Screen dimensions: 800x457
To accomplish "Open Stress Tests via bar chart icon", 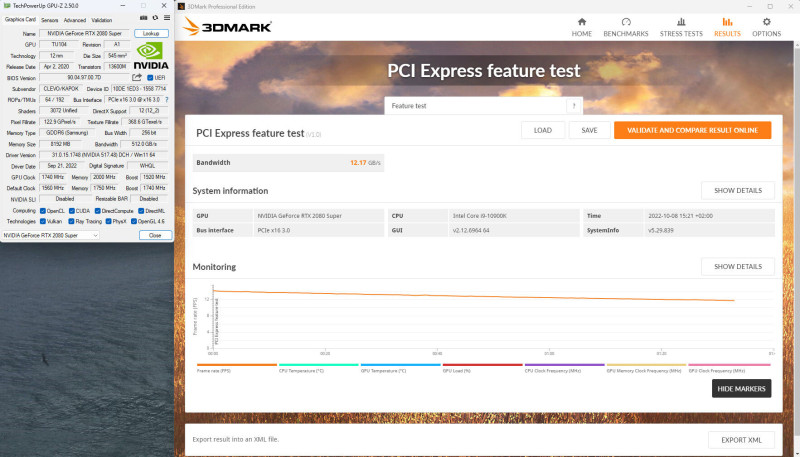I will [x=681, y=22].
